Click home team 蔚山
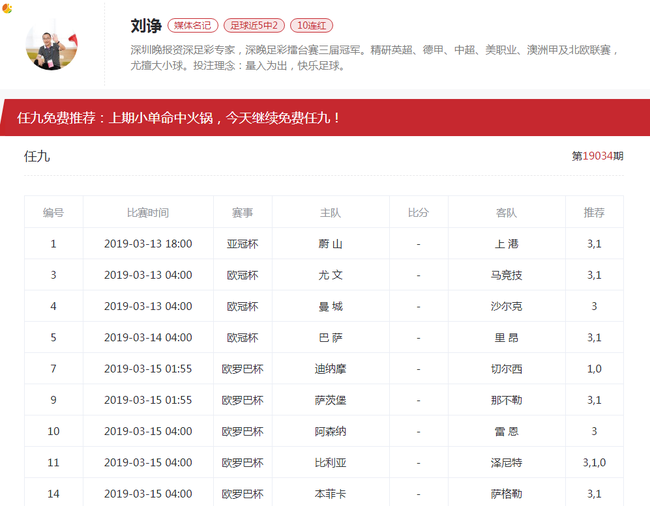650x506 pixels. 330,244
